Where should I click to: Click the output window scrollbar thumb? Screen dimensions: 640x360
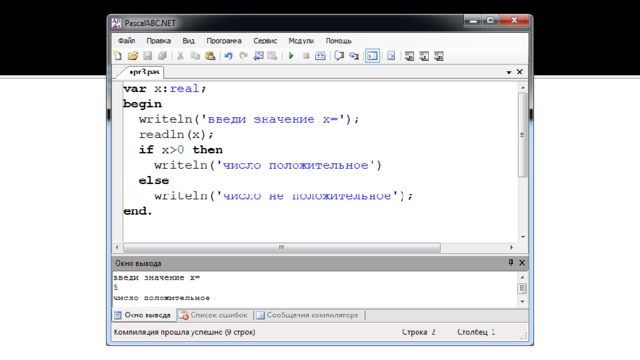(522, 289)
